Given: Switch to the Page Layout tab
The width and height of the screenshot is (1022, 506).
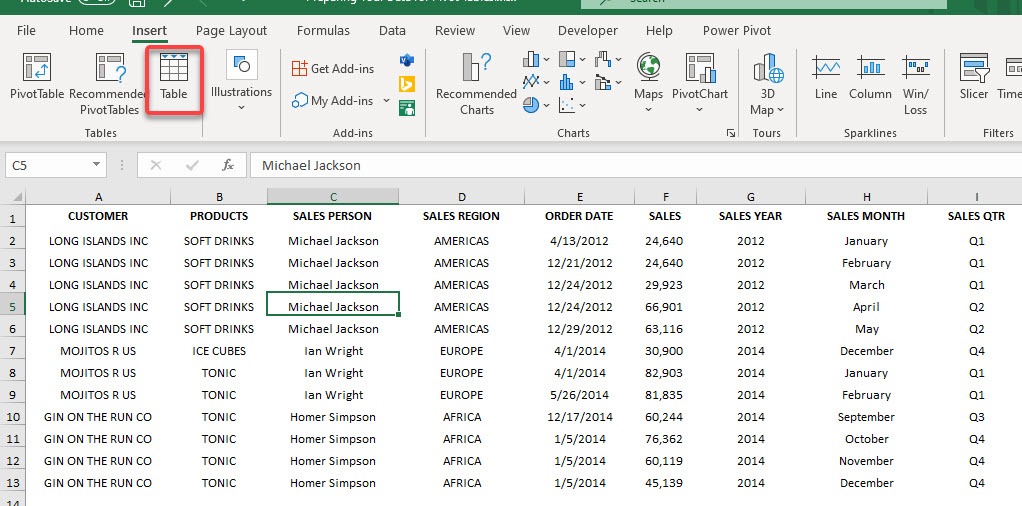Looking at the screenshot, I should pos(231,31).
